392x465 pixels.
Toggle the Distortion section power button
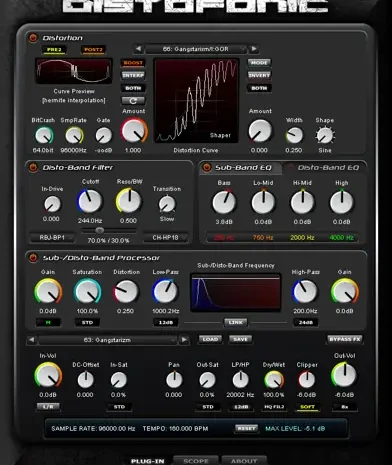point(33,38)
